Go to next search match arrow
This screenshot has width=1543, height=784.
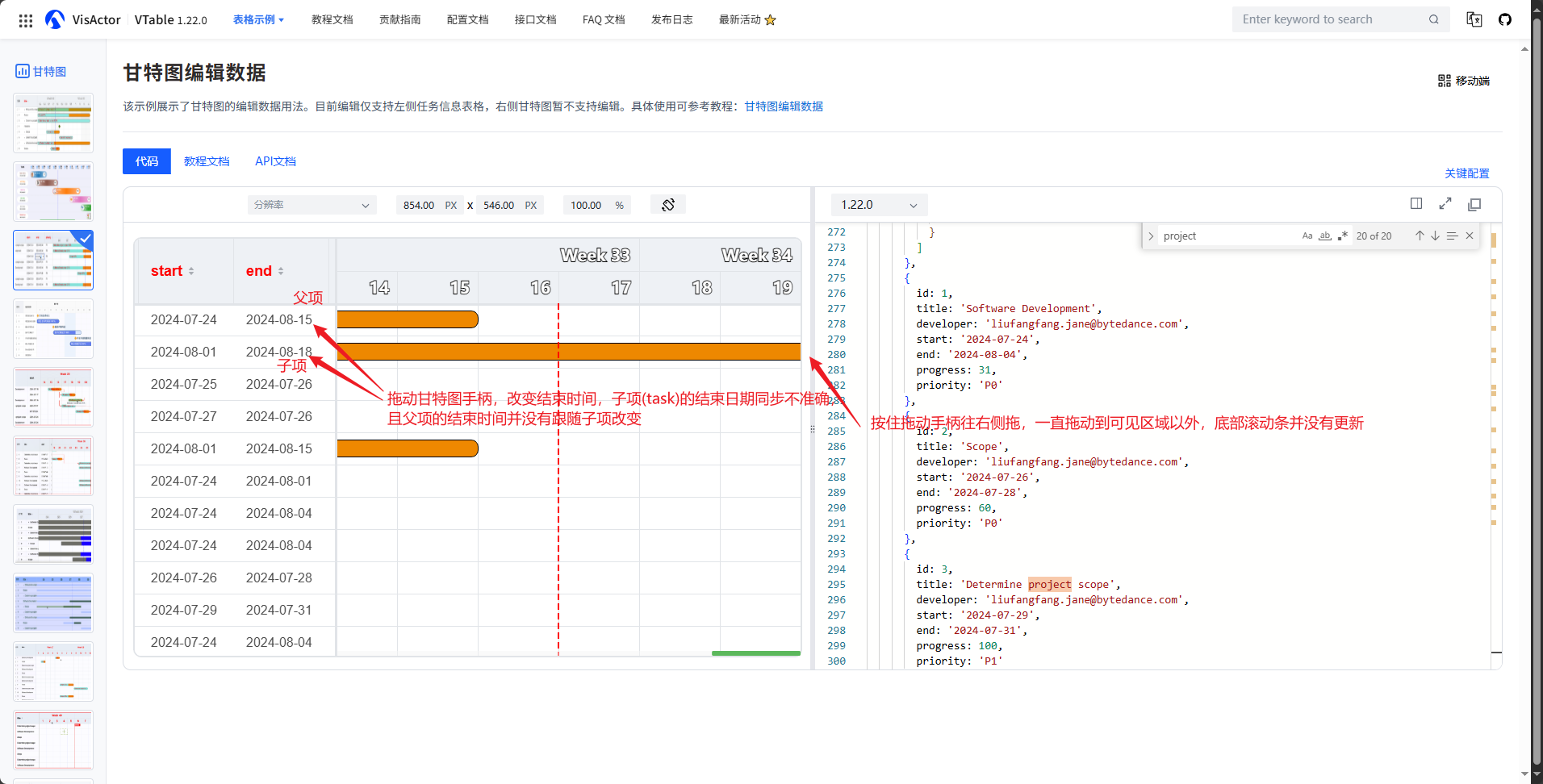[x=1435, y=236]
